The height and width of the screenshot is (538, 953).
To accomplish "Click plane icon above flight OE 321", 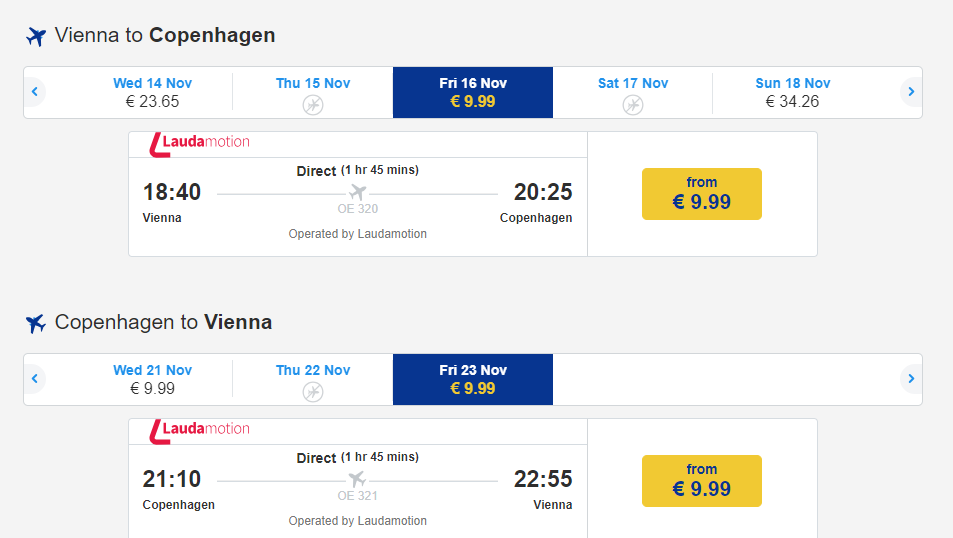I will [357, 479].
